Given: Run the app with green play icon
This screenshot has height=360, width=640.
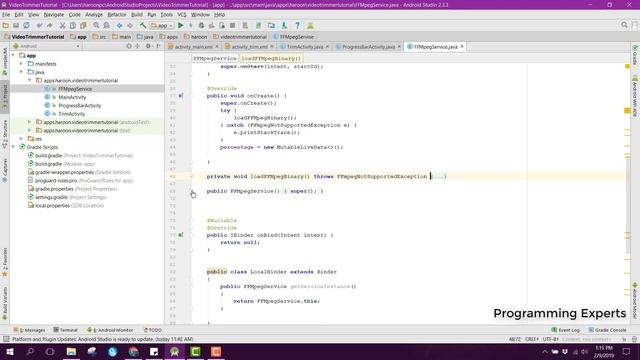Looking at the screenshot, I should 180,25.
